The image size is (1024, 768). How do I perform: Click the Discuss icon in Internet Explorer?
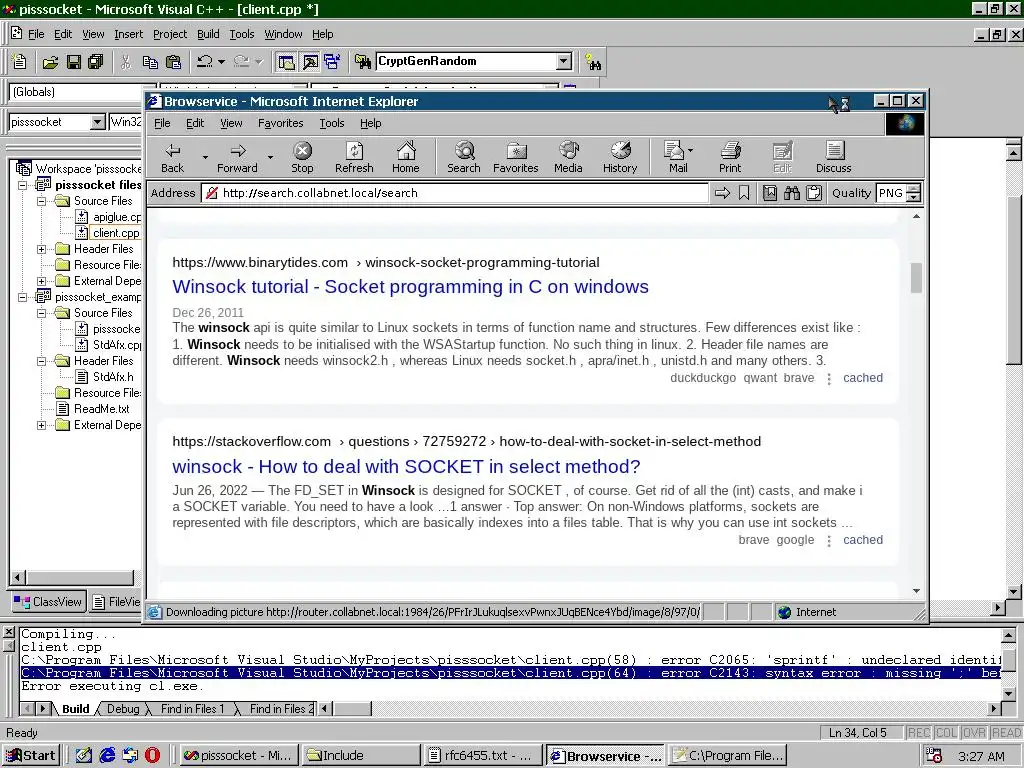pyautogui.click(x=834, y=157)
